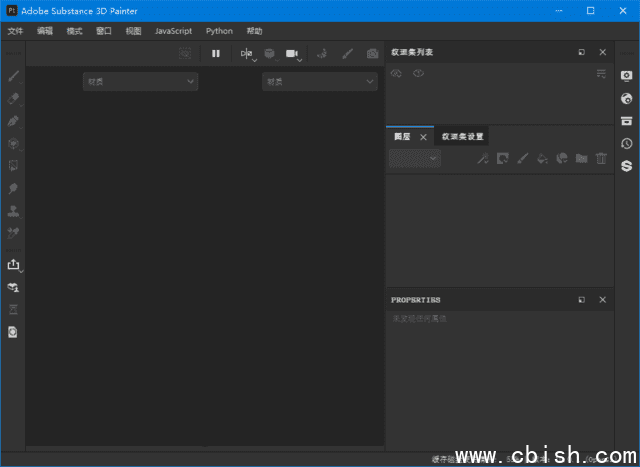
Task: Click the 3D perspective cube icon
Action: [269, 53]
